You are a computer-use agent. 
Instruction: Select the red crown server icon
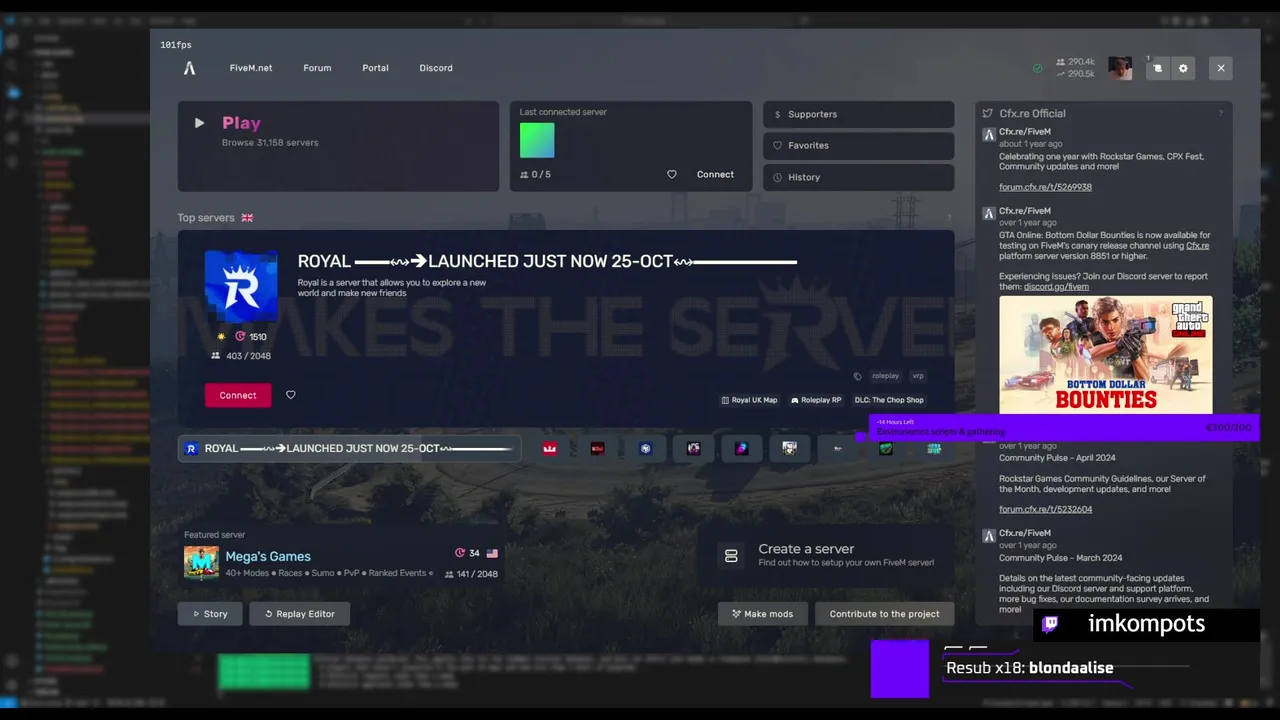(549, 449)
